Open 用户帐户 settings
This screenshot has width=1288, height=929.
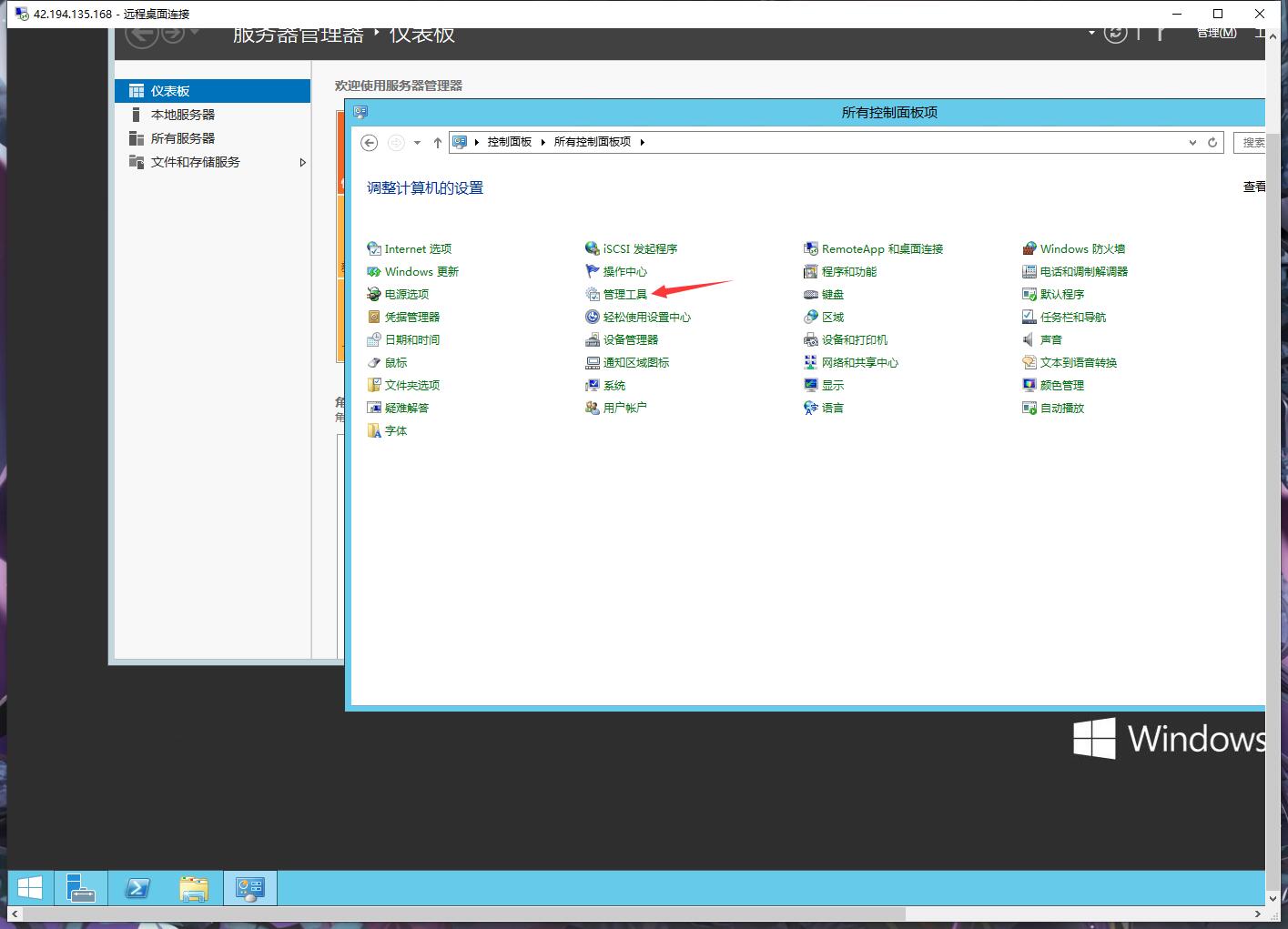(x=624, y=408)
